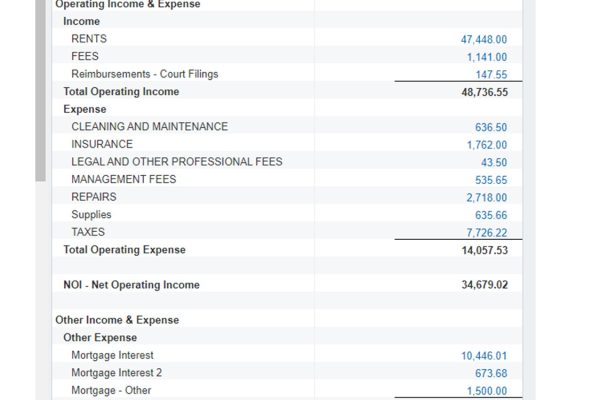Open TAXES amount 7,726.22
The width and height of the screenshot is (600, 400).
486,233
